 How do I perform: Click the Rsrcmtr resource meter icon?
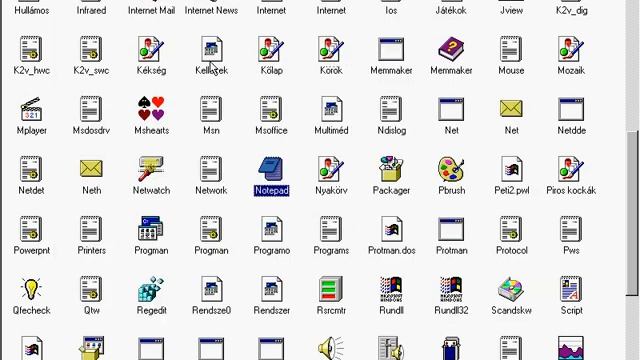pos(331,289)
